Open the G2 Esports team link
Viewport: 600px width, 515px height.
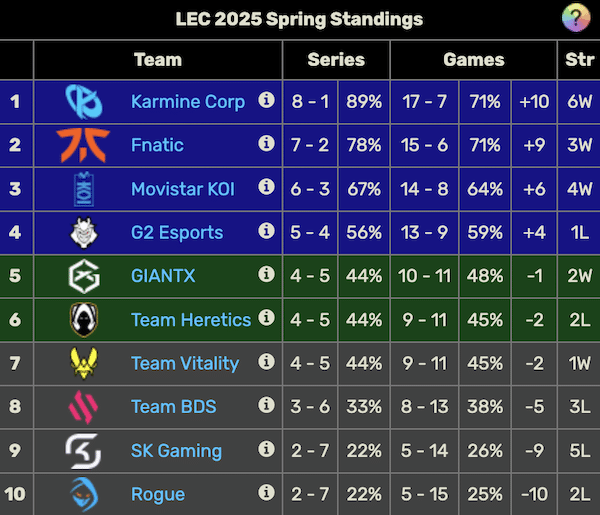pos(177,232)
